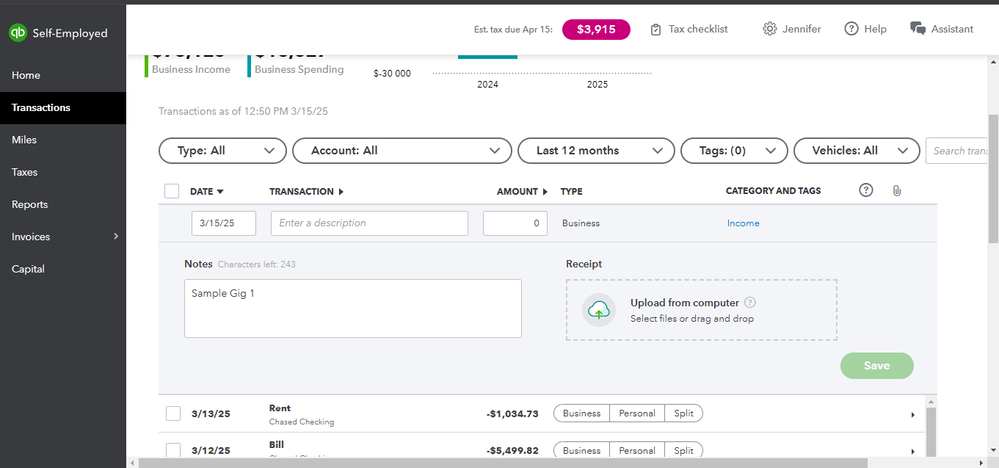Click the upload cloud icon in Receipt

pos(599,310)
